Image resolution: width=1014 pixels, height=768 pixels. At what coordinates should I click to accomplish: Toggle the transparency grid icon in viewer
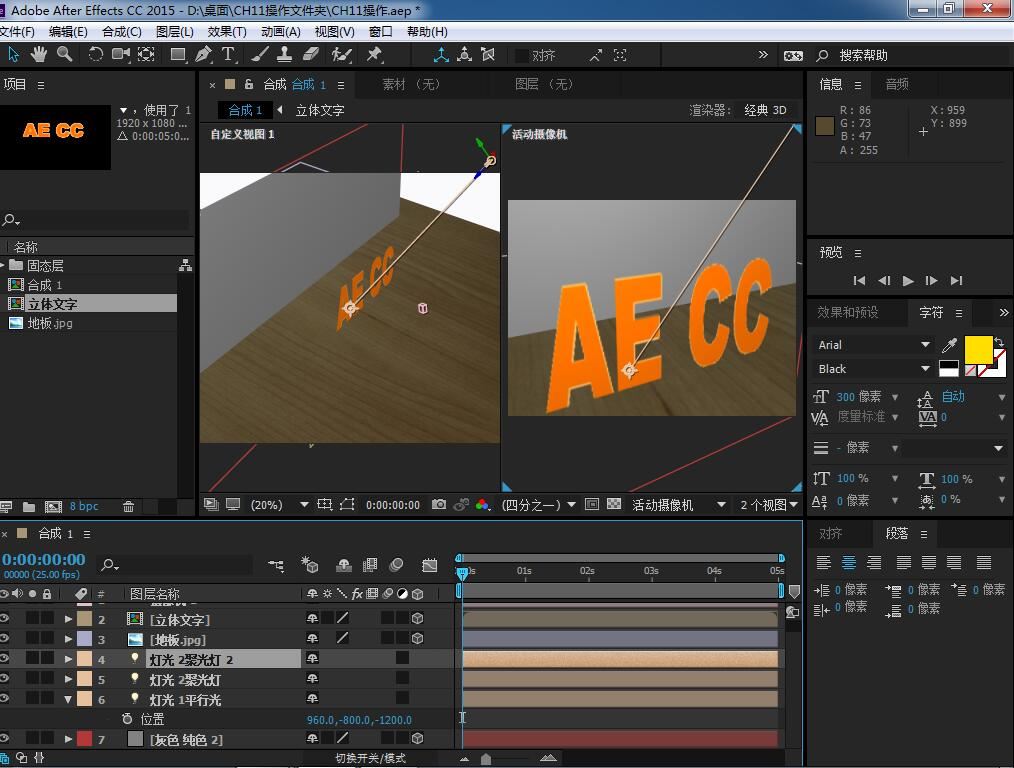click(x=614, y=504)
